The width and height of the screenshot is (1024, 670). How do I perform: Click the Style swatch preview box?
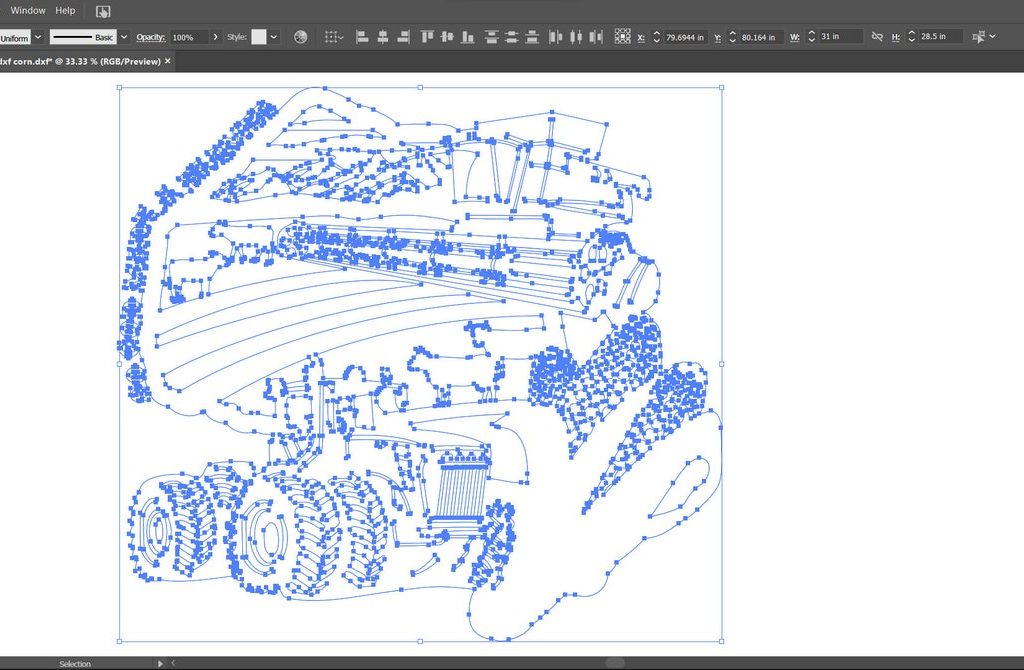259,37
